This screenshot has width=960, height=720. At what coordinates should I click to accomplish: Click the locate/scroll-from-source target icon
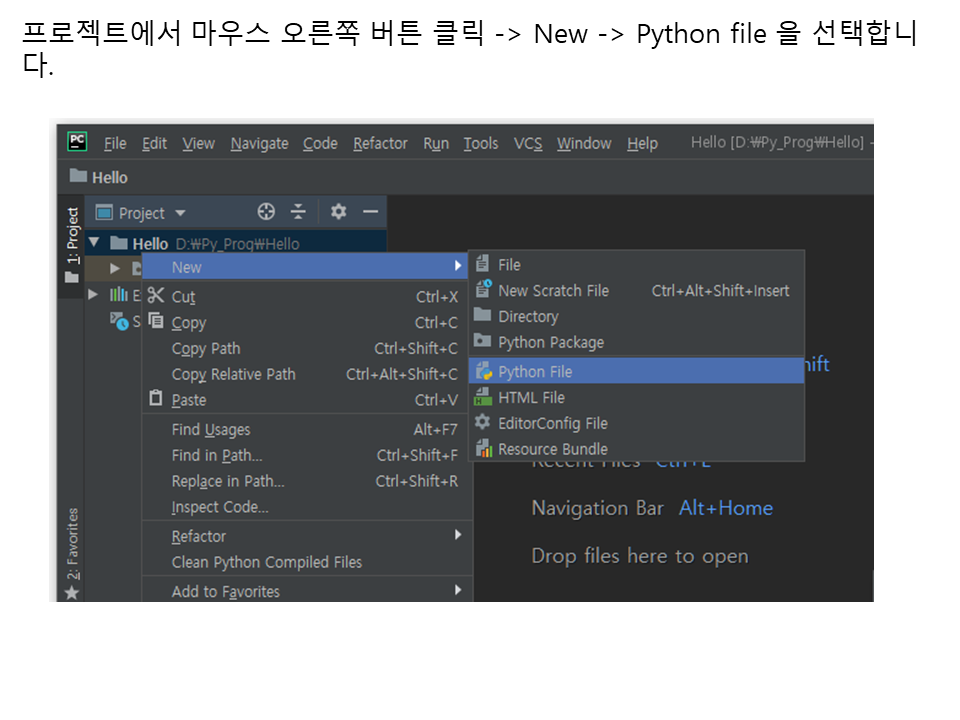click(266, 212)
